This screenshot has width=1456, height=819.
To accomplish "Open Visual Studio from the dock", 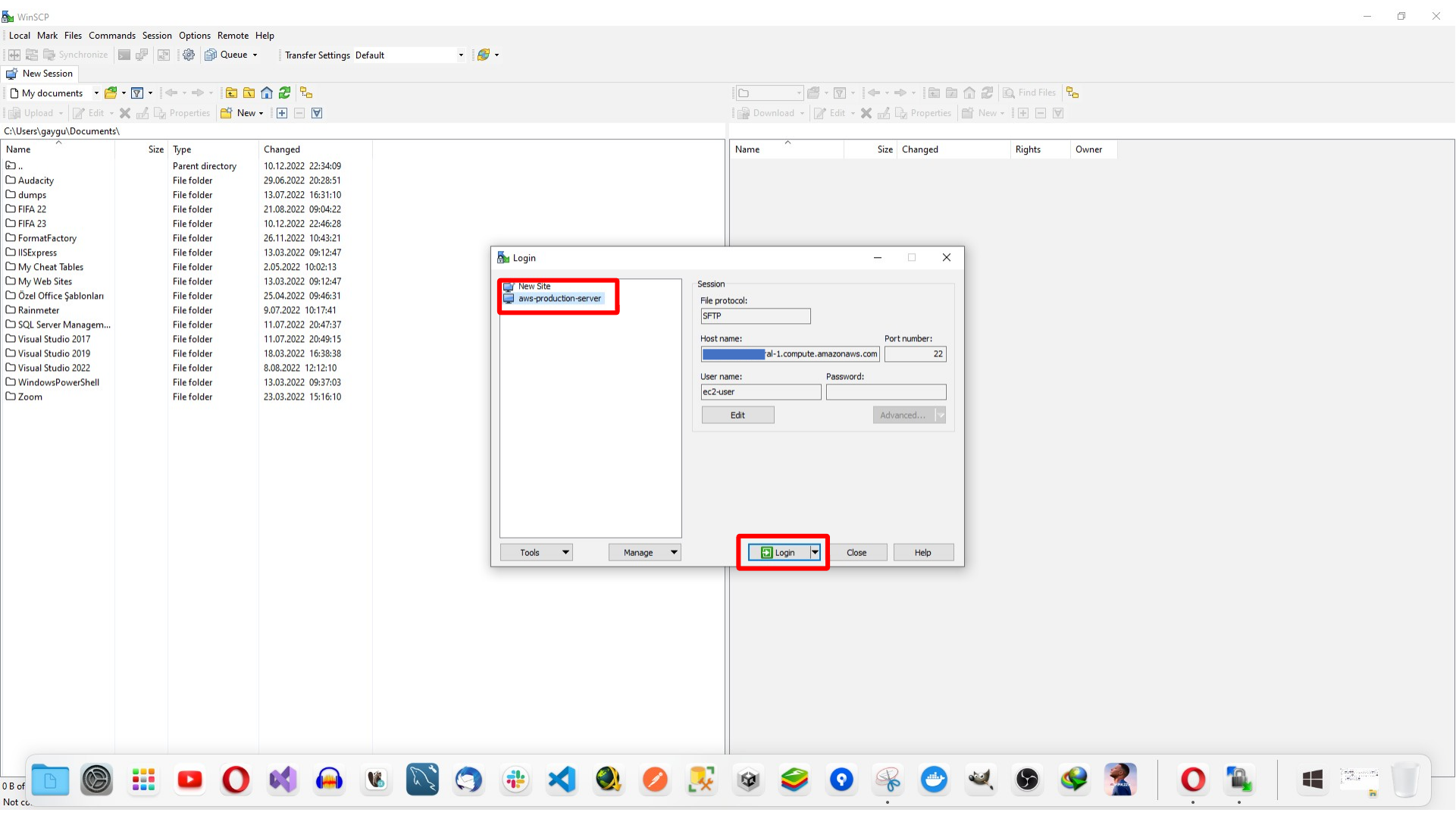I will pyautogui.click(x=283, y=780).
